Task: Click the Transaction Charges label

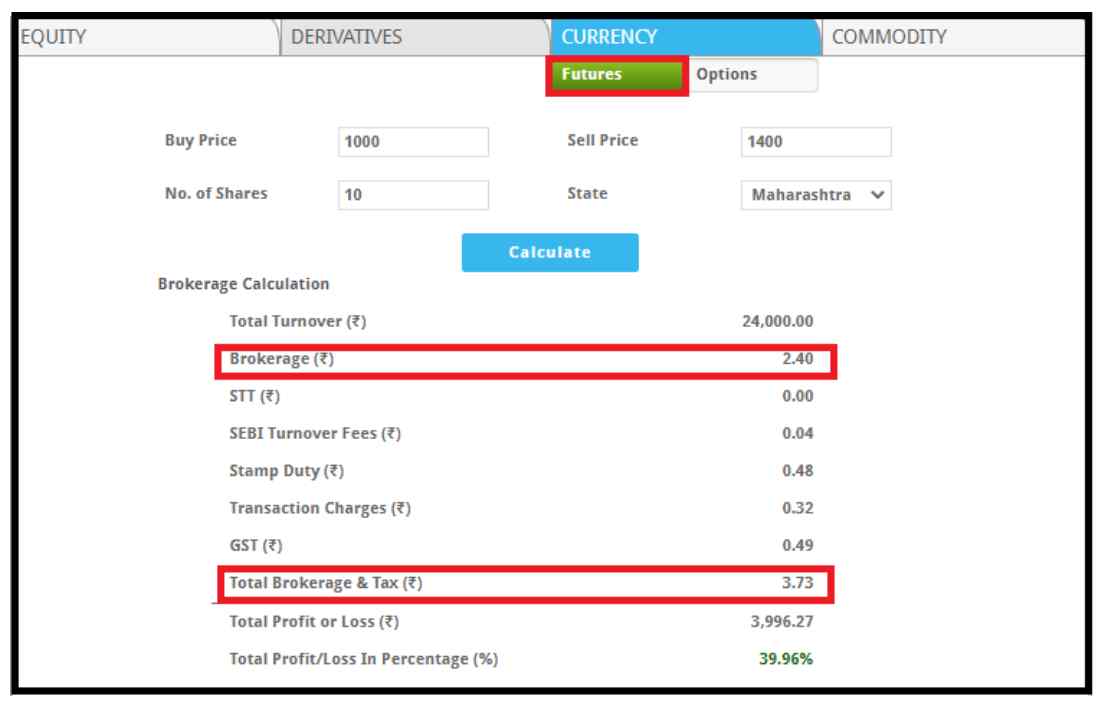Action: (320, 508)
